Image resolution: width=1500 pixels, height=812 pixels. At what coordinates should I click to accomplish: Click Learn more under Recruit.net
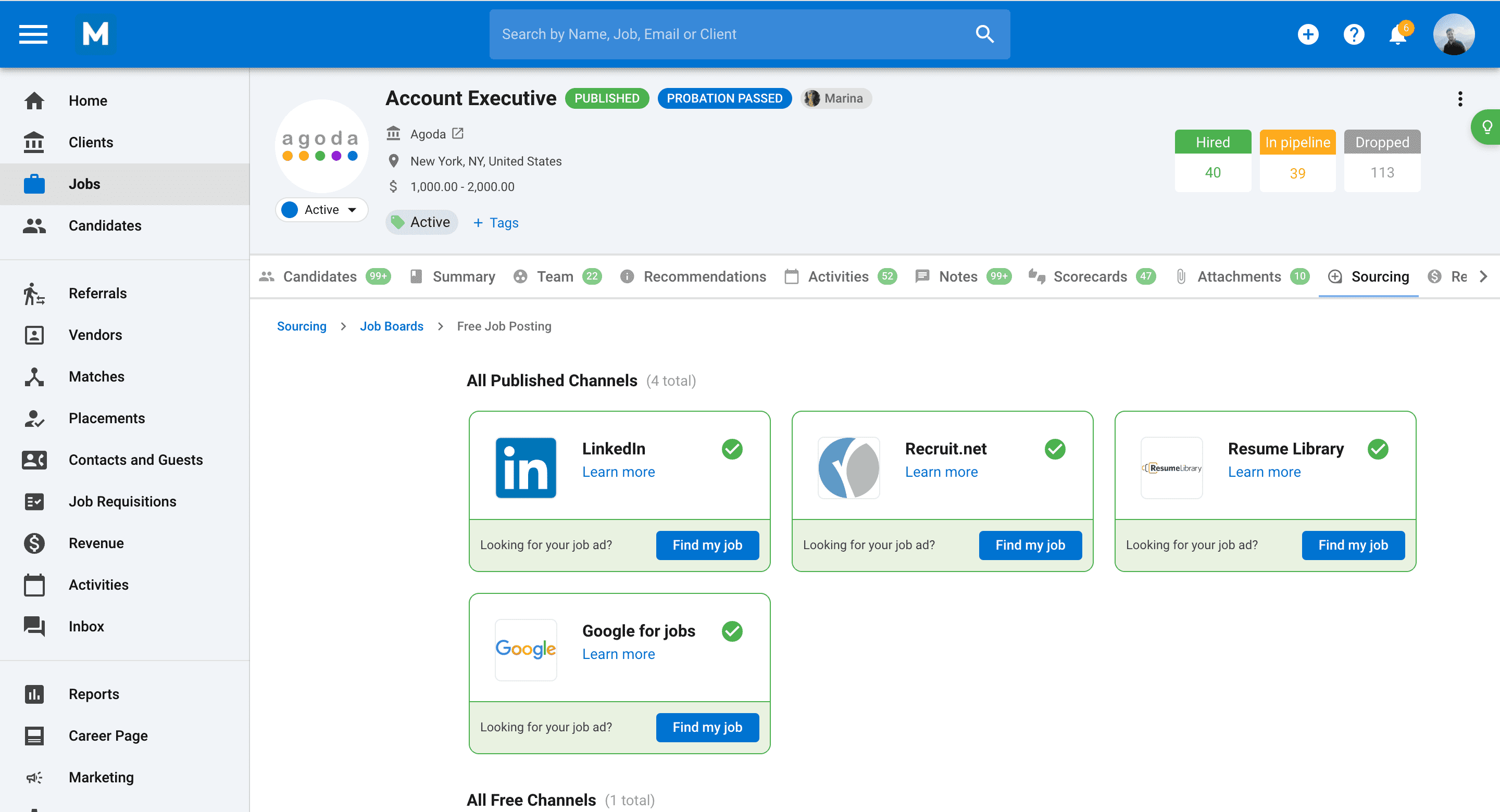click(x=941, y=472)
